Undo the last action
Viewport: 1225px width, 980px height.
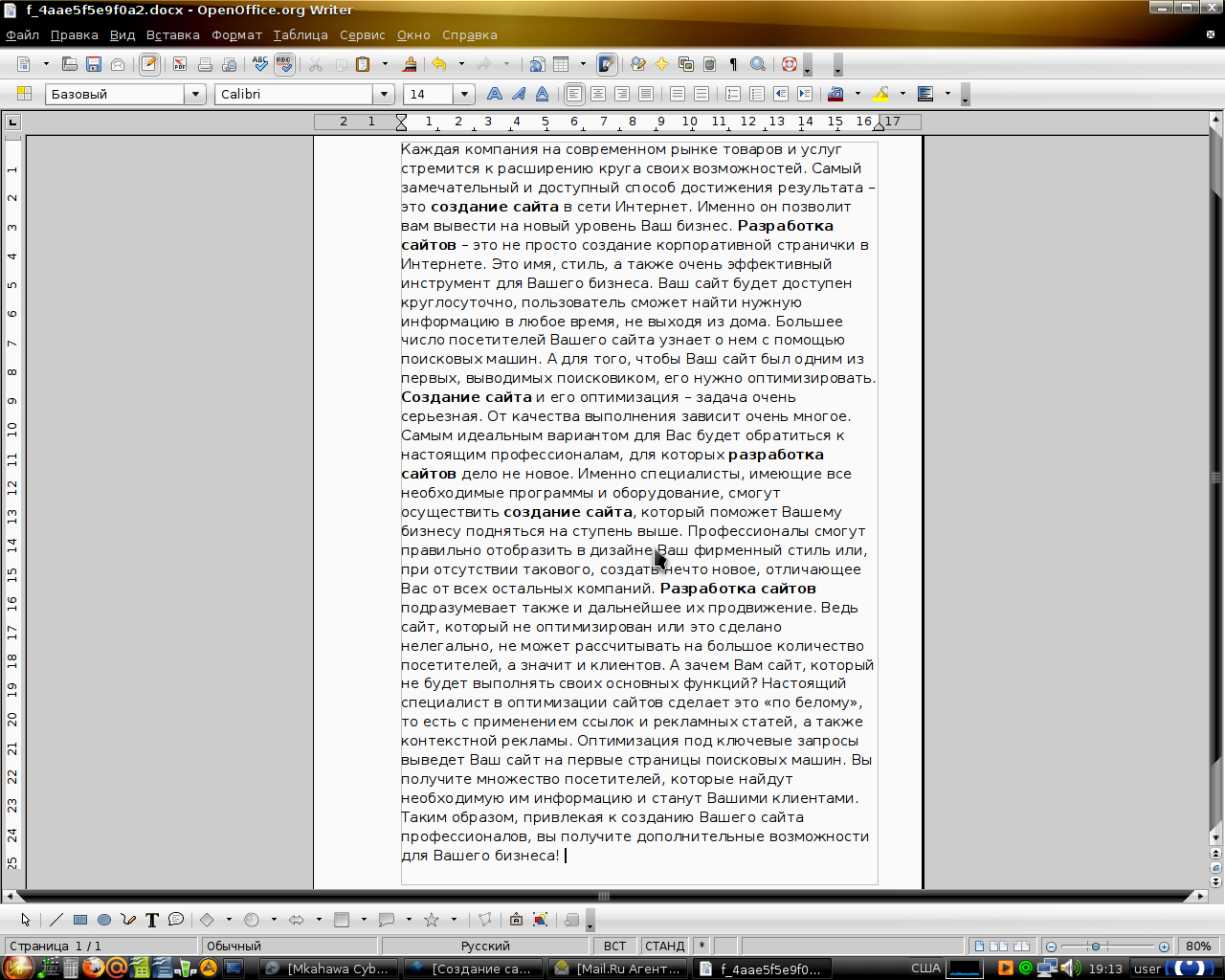[439, 64]
